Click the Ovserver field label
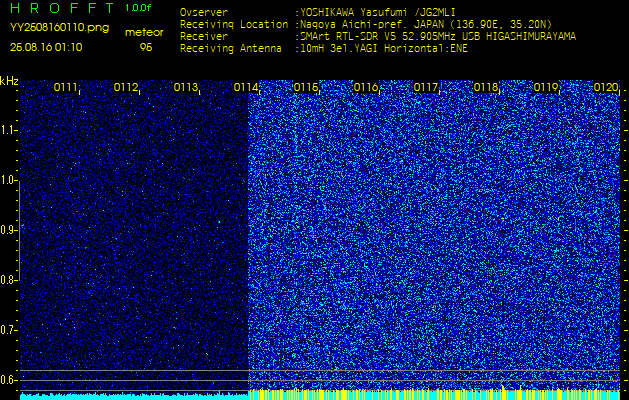 coord(204,12)
